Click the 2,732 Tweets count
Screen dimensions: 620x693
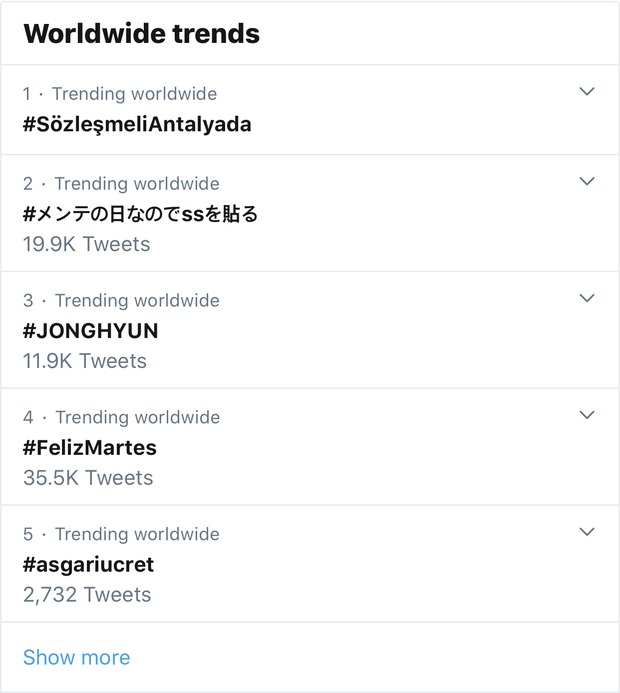point(87,595)
